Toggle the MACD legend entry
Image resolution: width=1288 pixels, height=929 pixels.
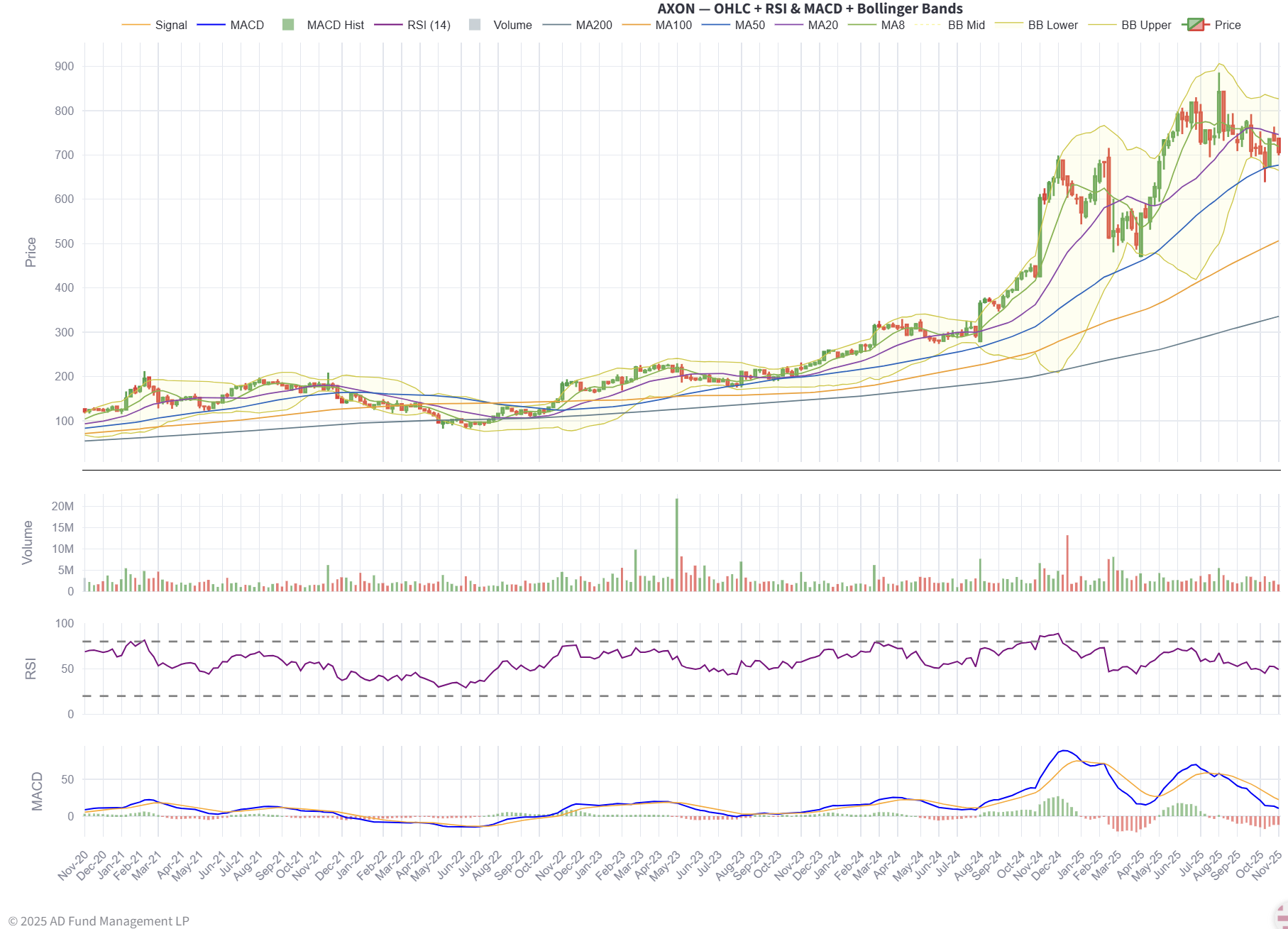point(231,25)
